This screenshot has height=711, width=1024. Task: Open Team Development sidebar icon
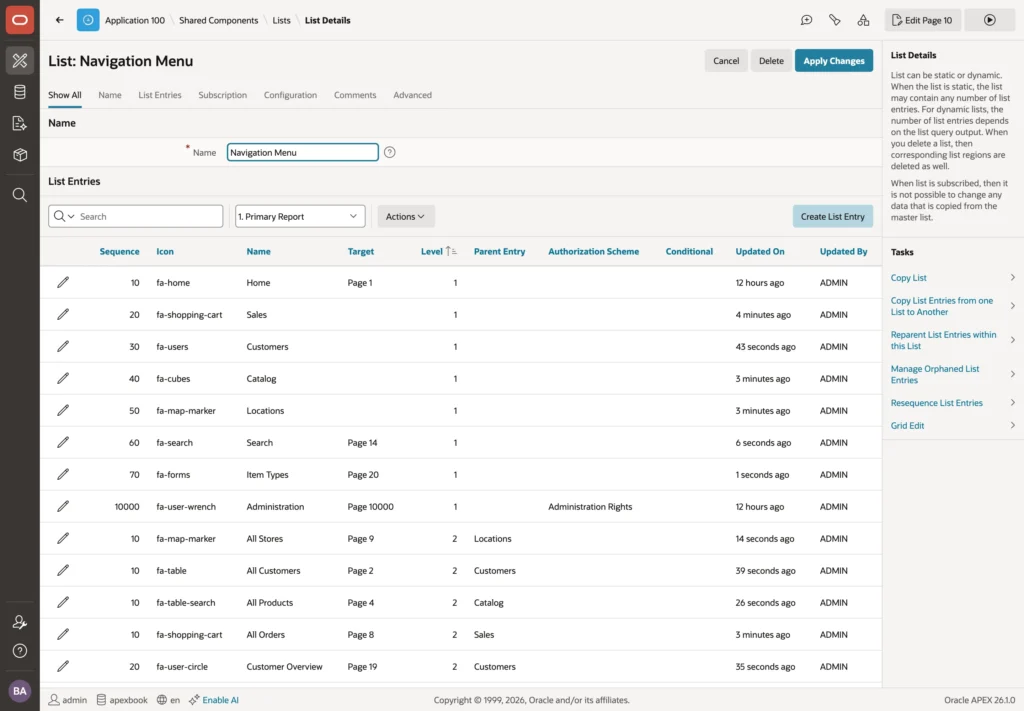coord(20,123)
